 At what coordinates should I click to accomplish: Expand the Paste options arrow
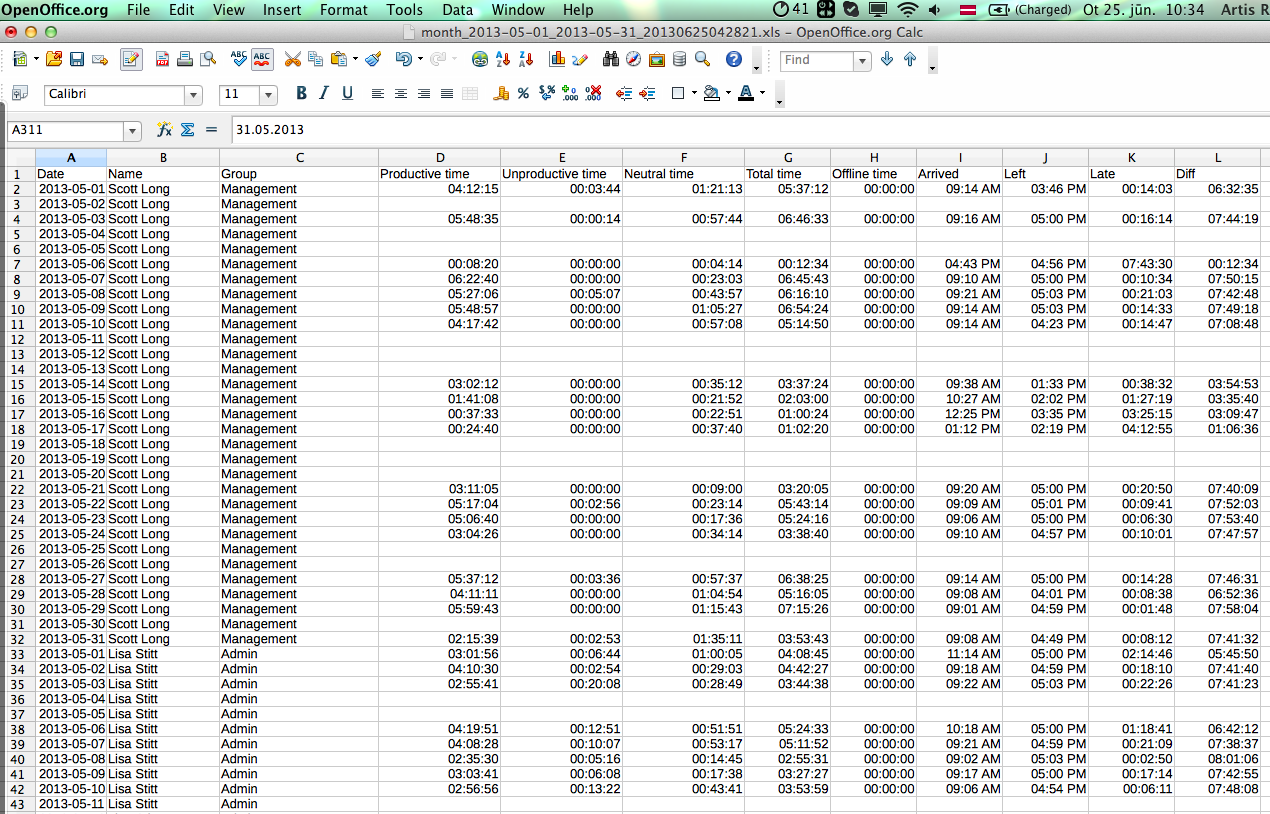[355, 60]
